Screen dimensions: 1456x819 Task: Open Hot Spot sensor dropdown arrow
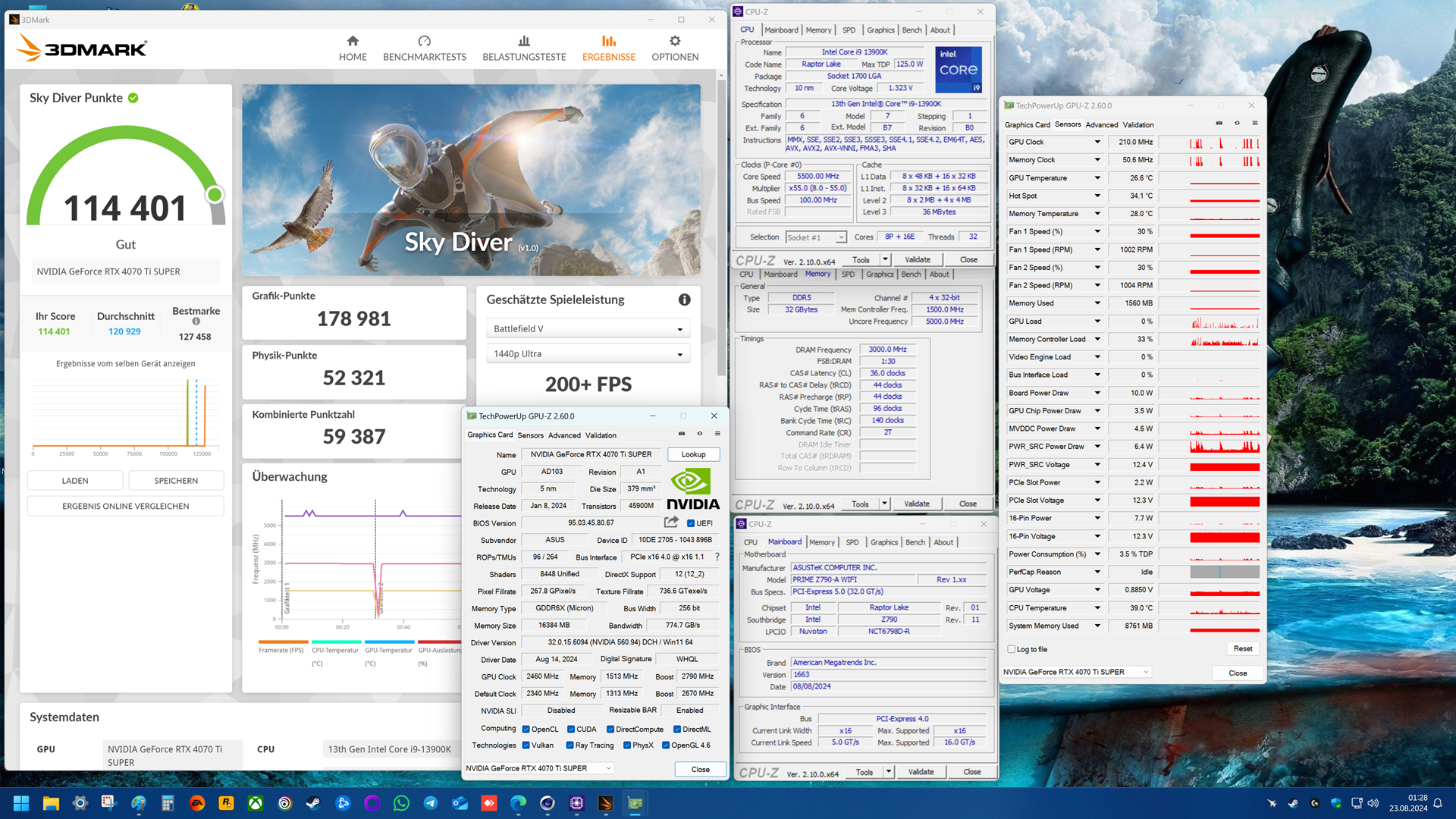click(x=1097, y=196)
